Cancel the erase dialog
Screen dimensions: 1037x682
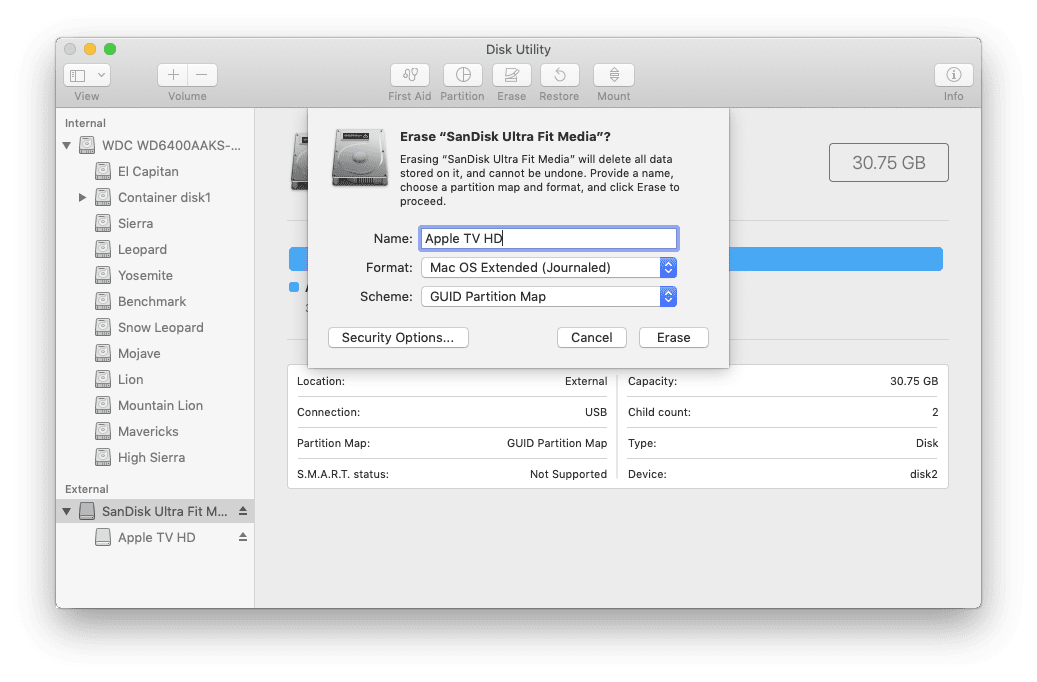591,337
